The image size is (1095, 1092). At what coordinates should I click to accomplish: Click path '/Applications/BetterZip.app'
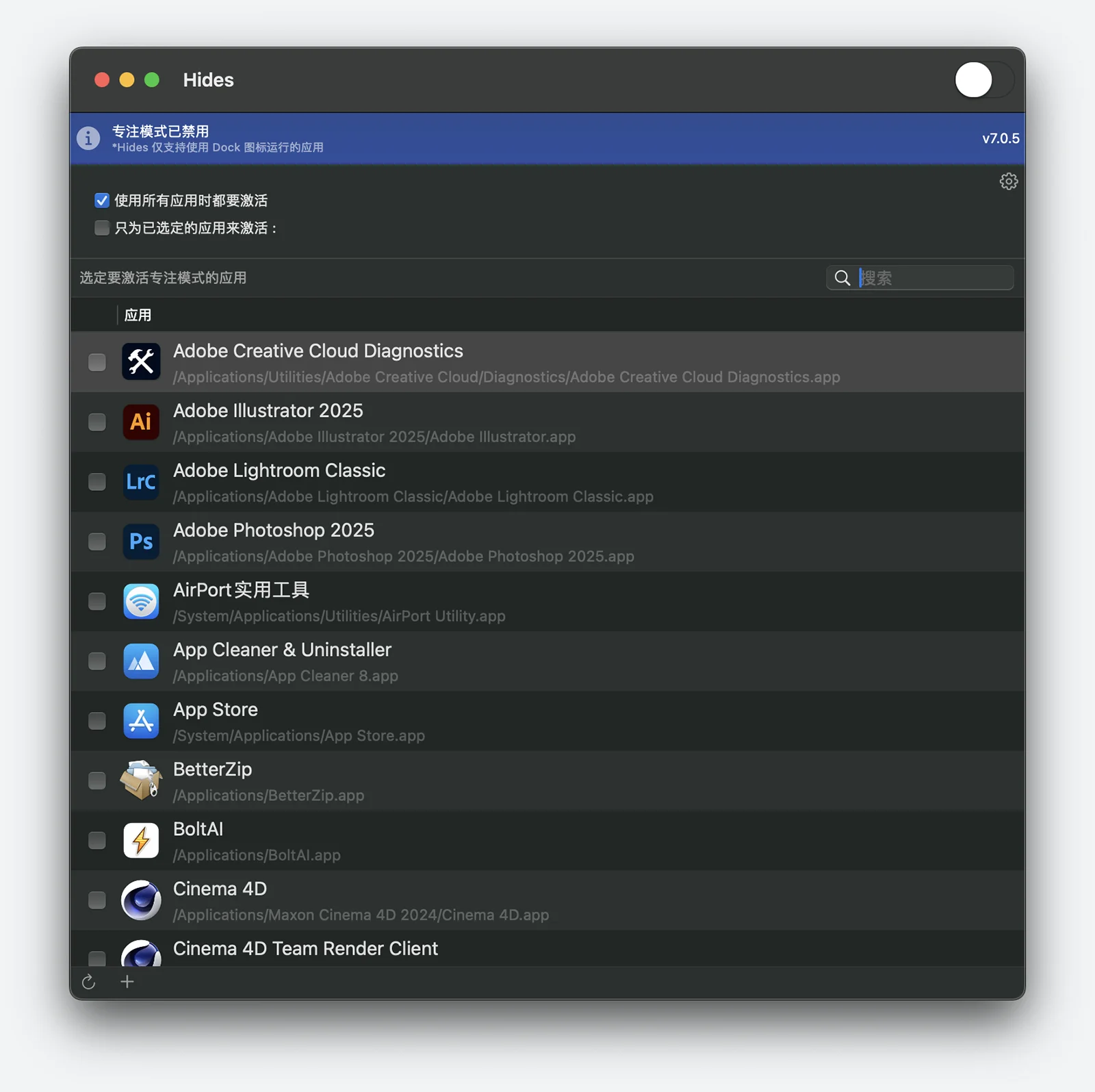coord(268,796)
